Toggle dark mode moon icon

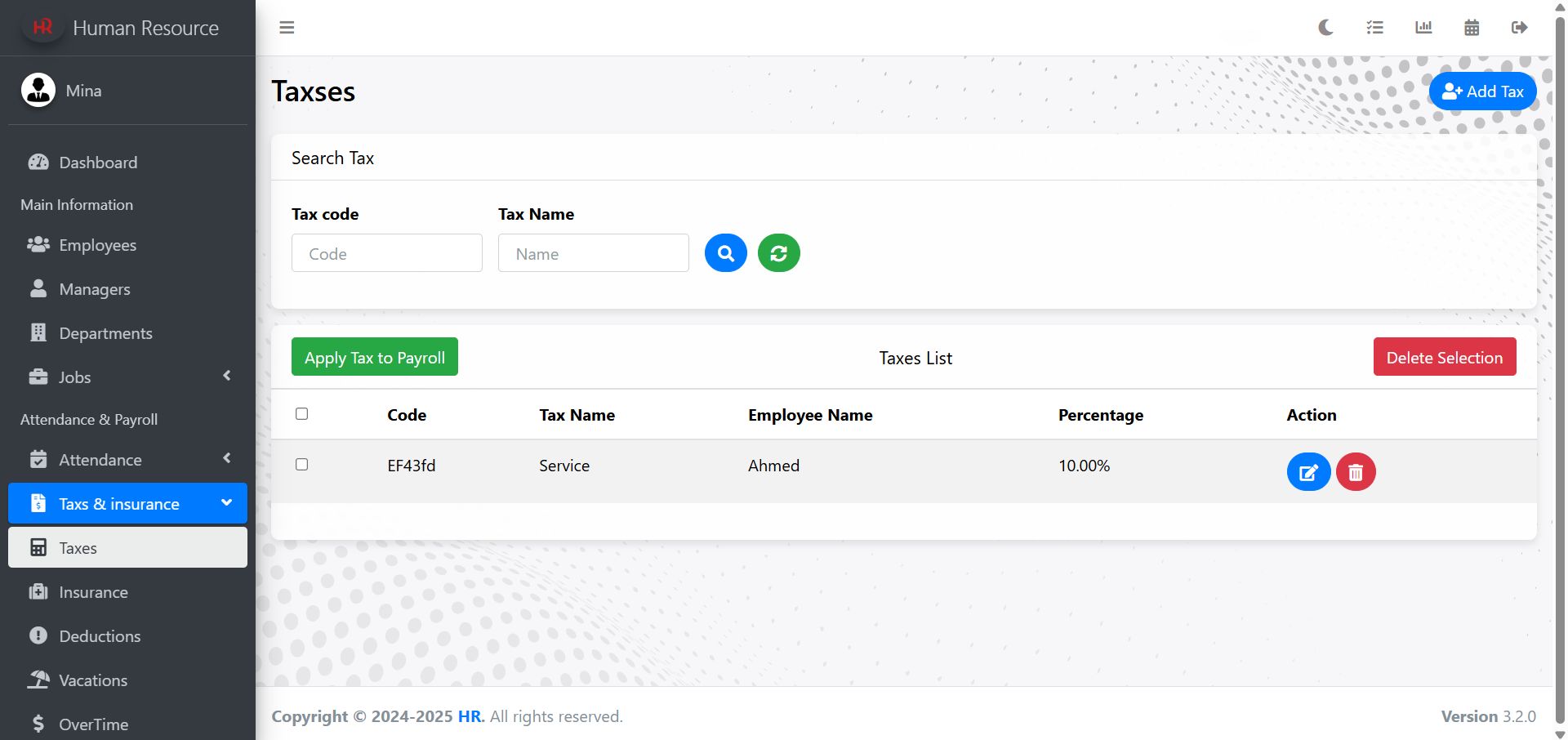[1325, 28]
